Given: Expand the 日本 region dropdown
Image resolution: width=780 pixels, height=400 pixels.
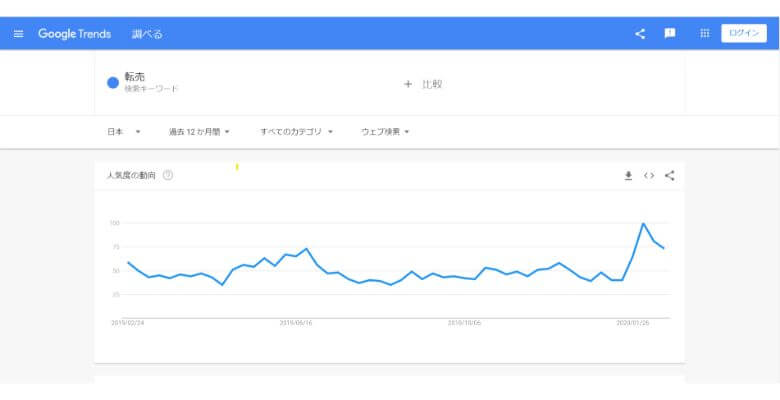Looking at the screenshot, I should pos(124,131).
